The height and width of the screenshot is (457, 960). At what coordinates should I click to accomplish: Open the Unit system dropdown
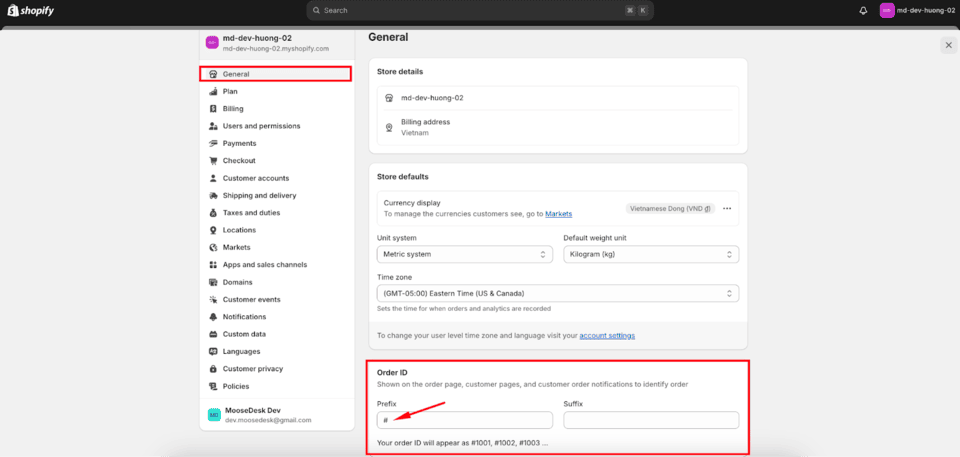click(465, 254)
